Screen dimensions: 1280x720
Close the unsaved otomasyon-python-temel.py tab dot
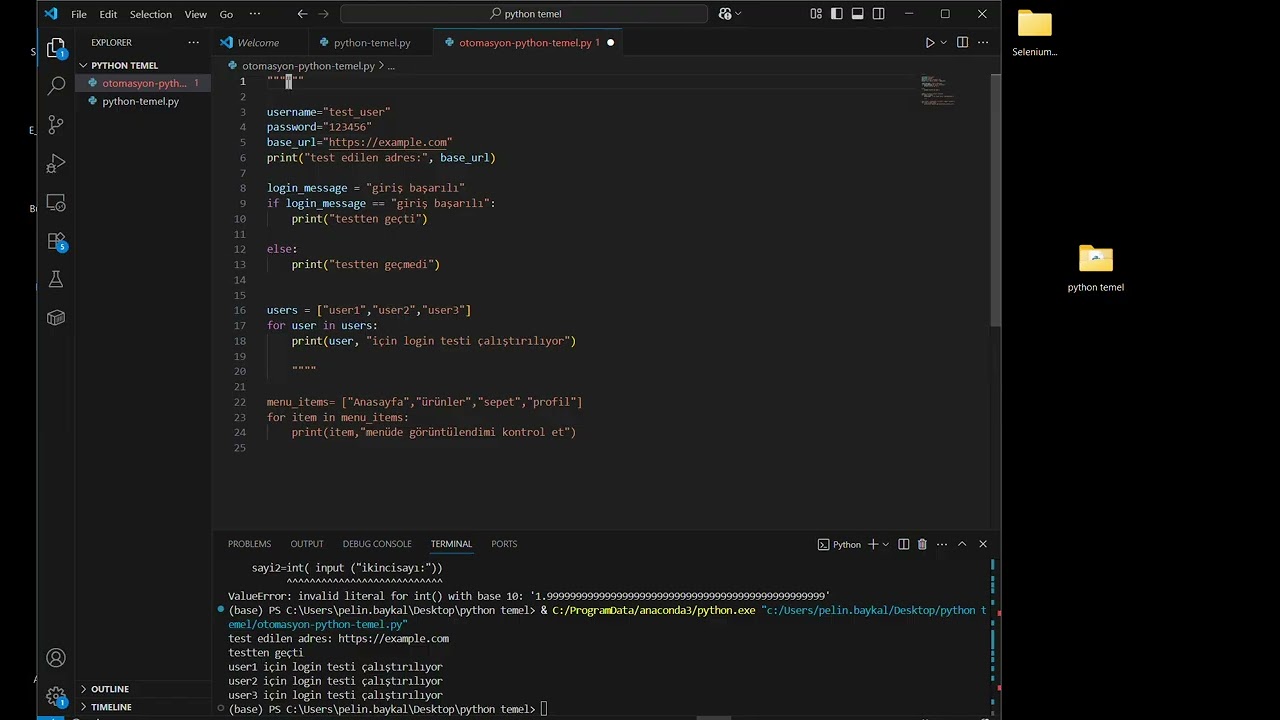[610, 43]
